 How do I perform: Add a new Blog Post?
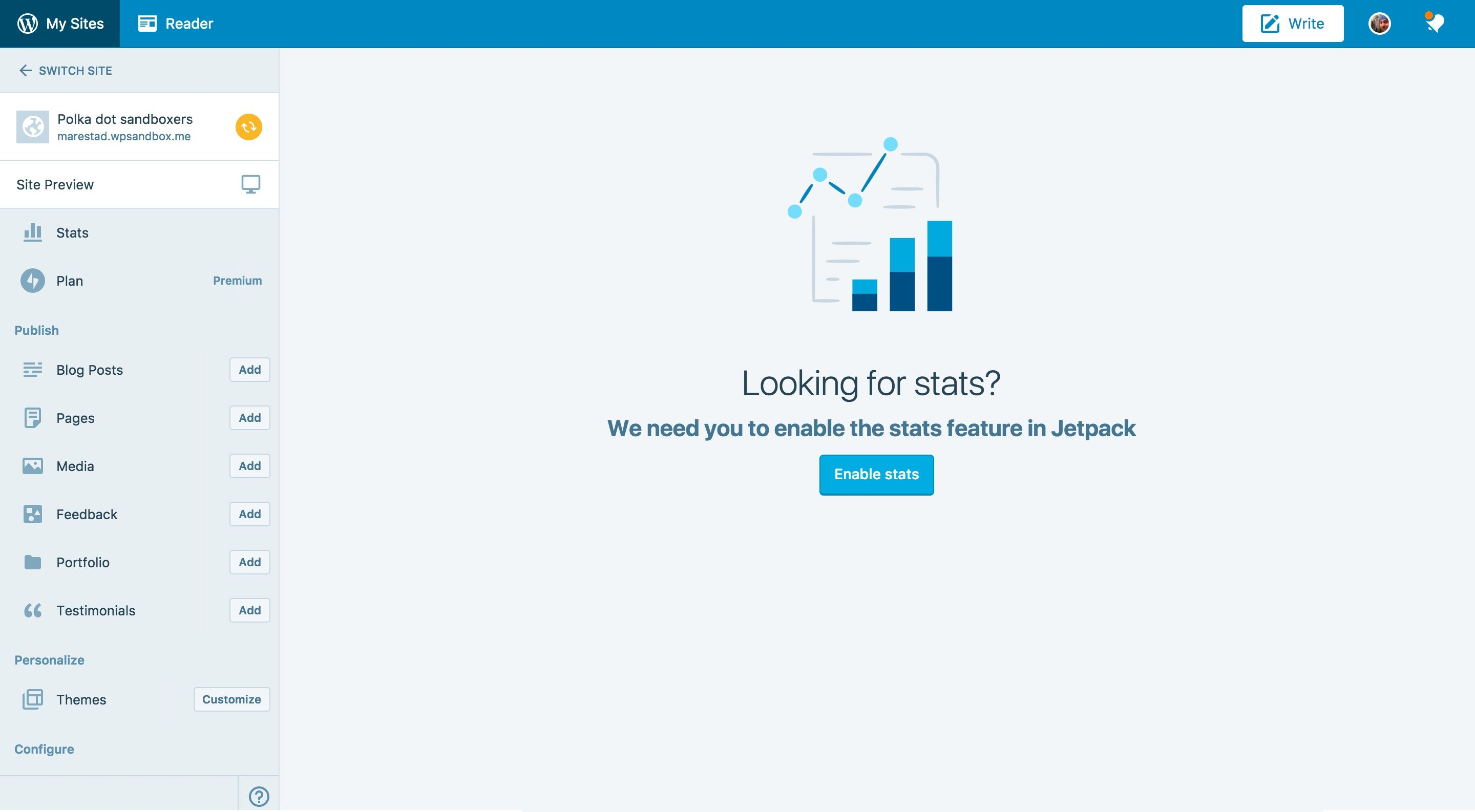[x=249, y=370]
